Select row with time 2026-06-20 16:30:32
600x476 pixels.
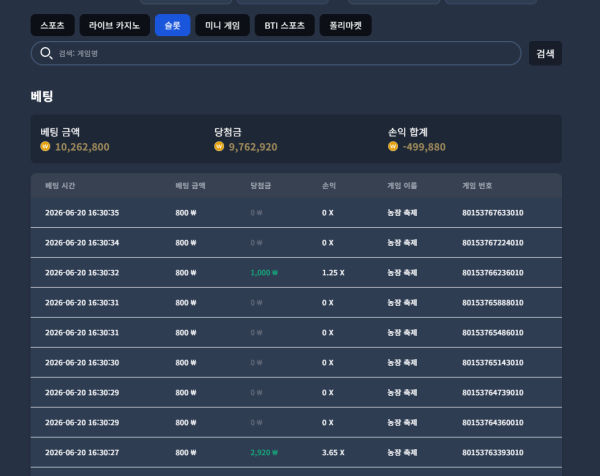pos(296,272)
